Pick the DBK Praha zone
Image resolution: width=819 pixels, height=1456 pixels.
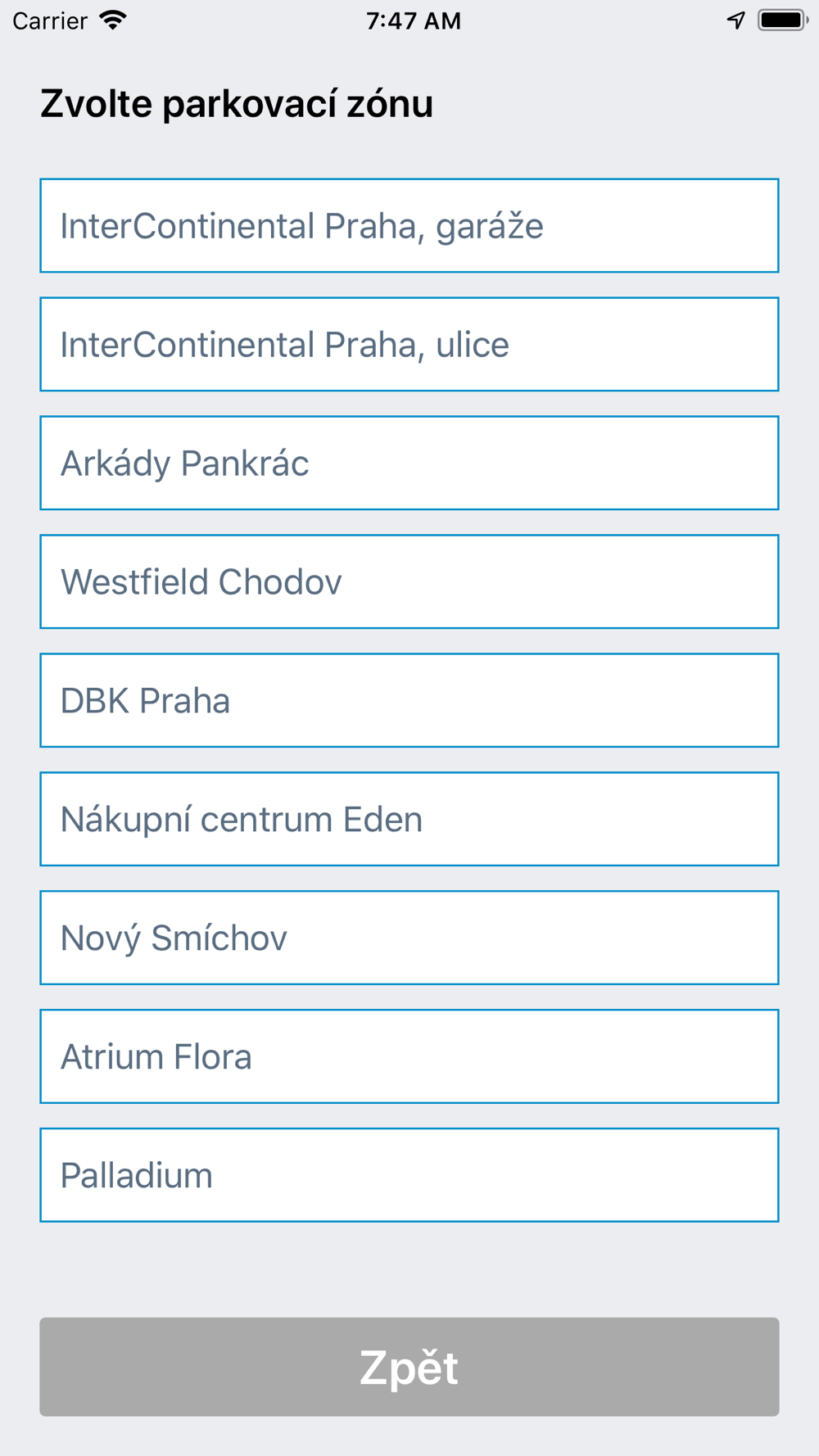[x=409, y=700]
